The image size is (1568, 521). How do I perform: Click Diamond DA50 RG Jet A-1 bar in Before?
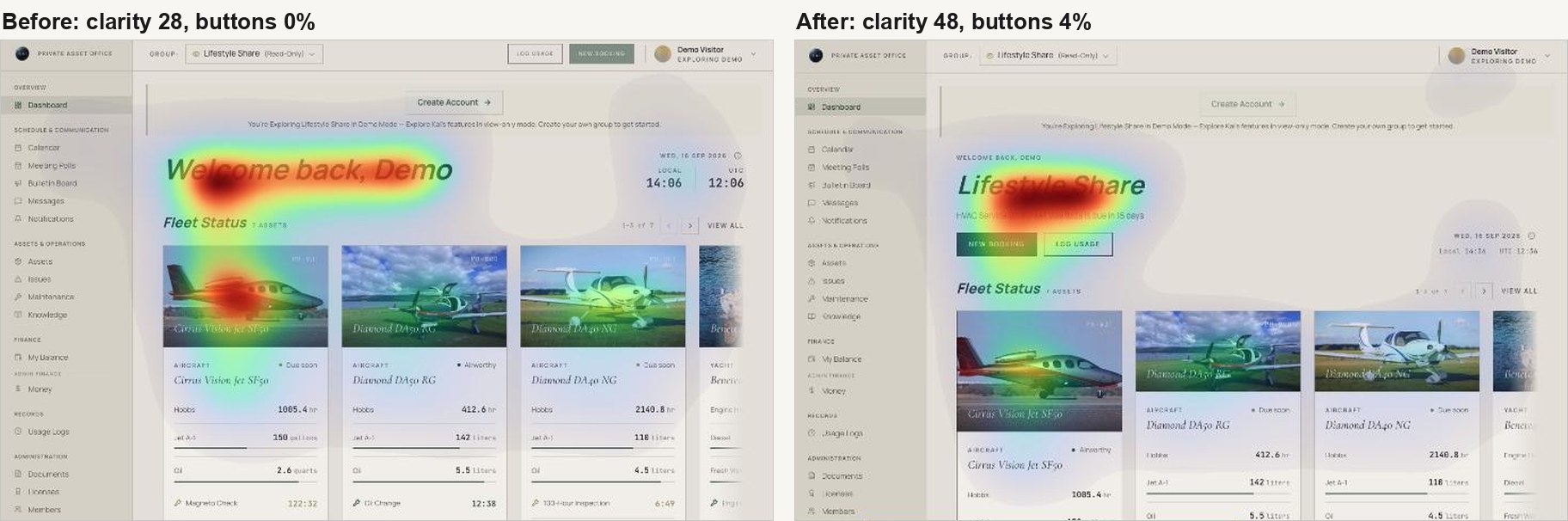[424, 448]
